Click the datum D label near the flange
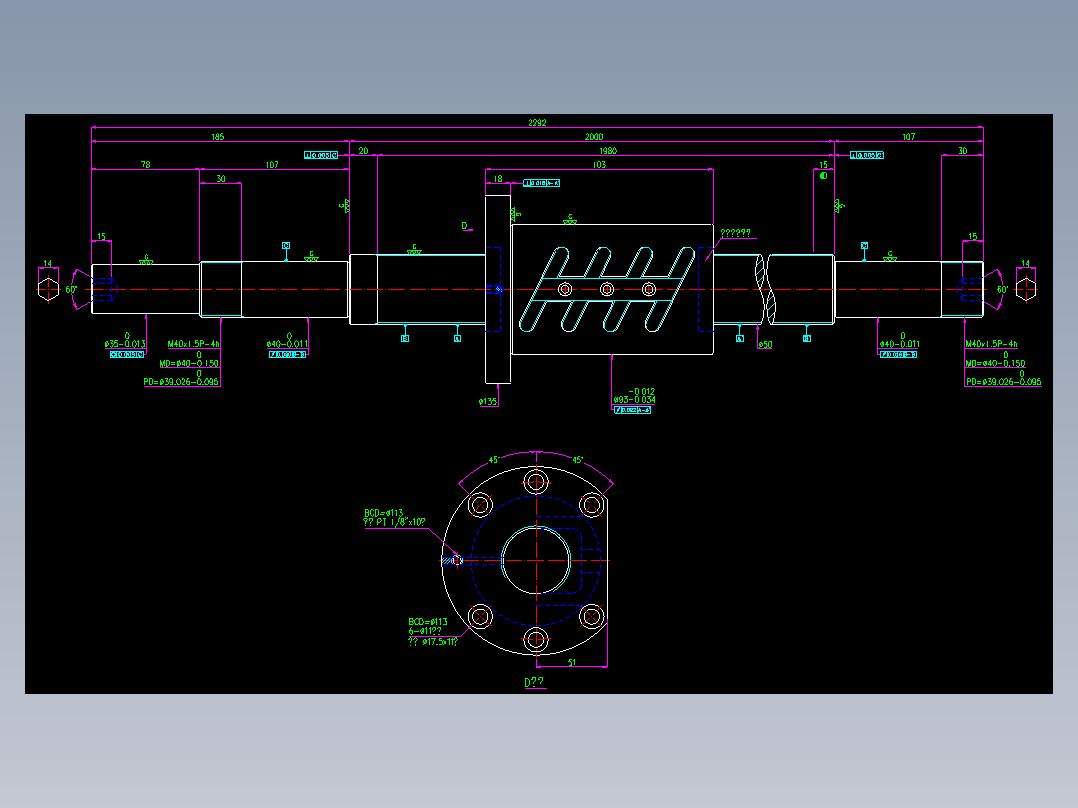Viewport: 1078px width, 808px height. point(464,226)
